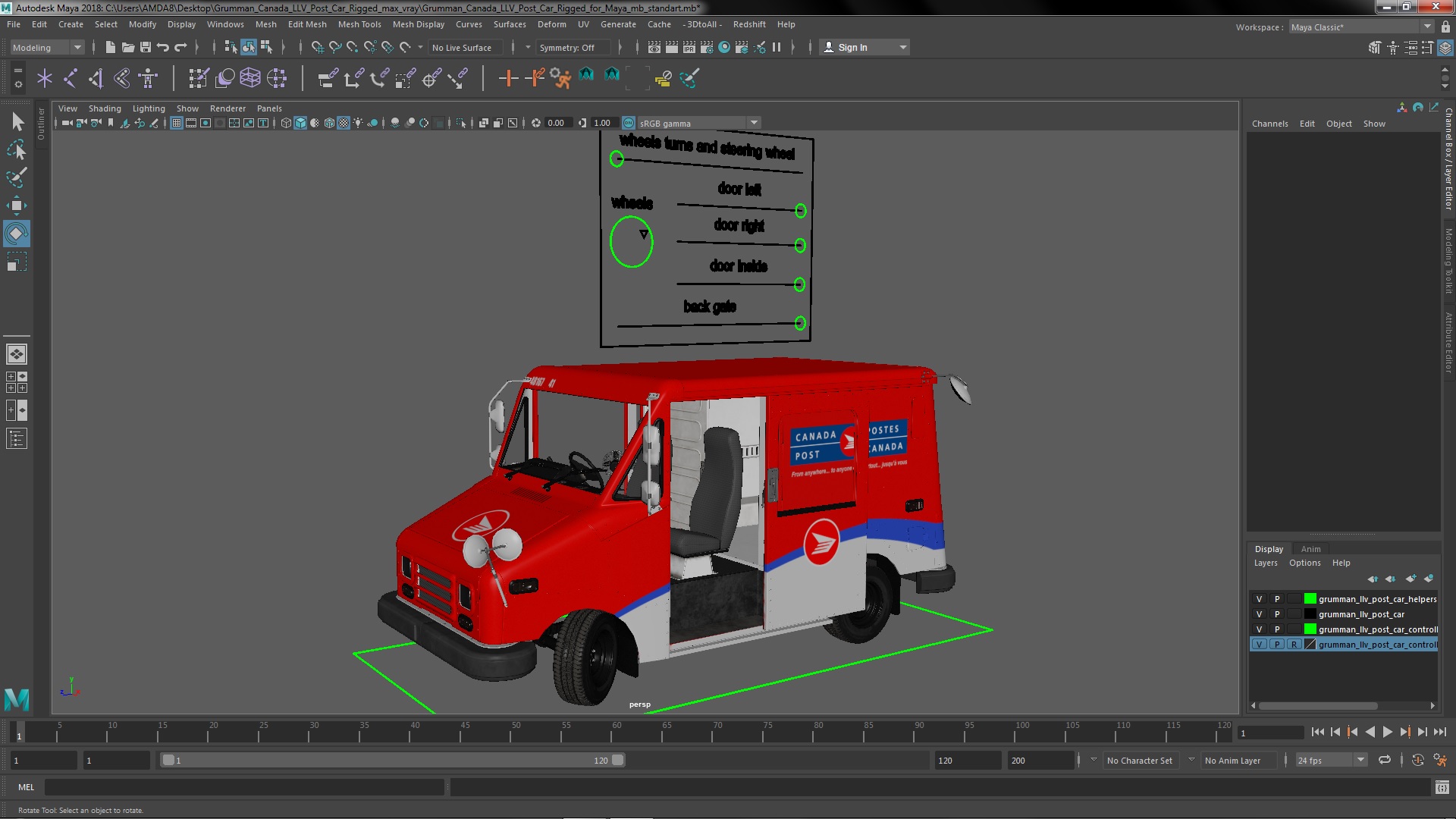
Task: Toggle the viewport grid icon
Action: [x=177, y=123]
